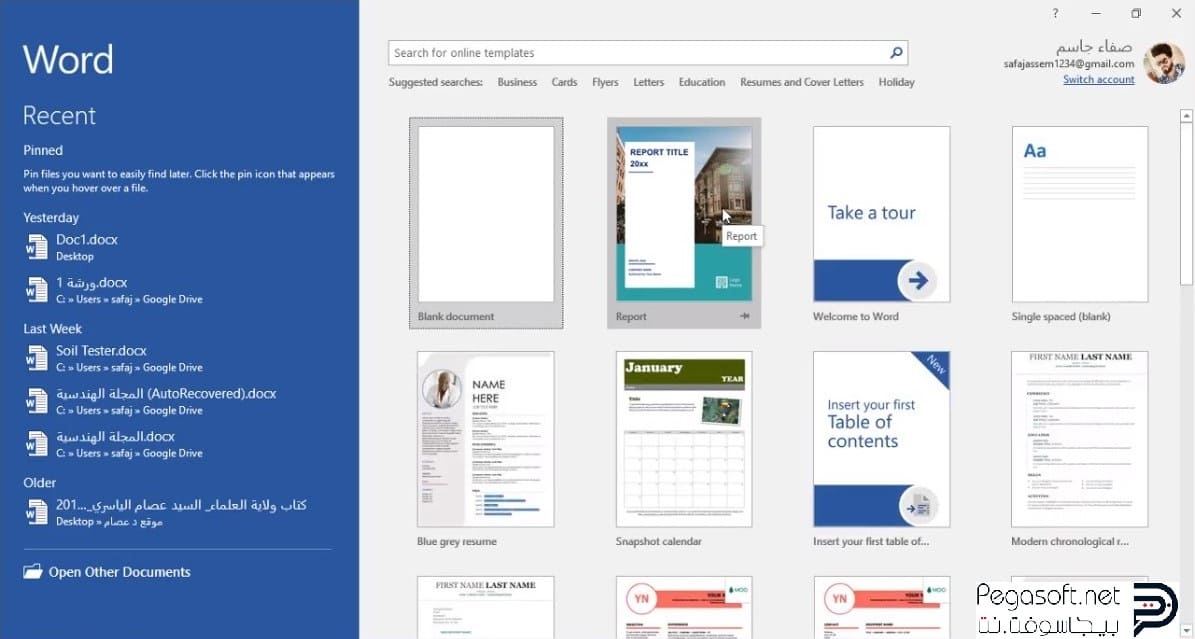Click the arrow icon on Take a tour
This screenshot has width=1195, height=639.
tap(918, 280)
